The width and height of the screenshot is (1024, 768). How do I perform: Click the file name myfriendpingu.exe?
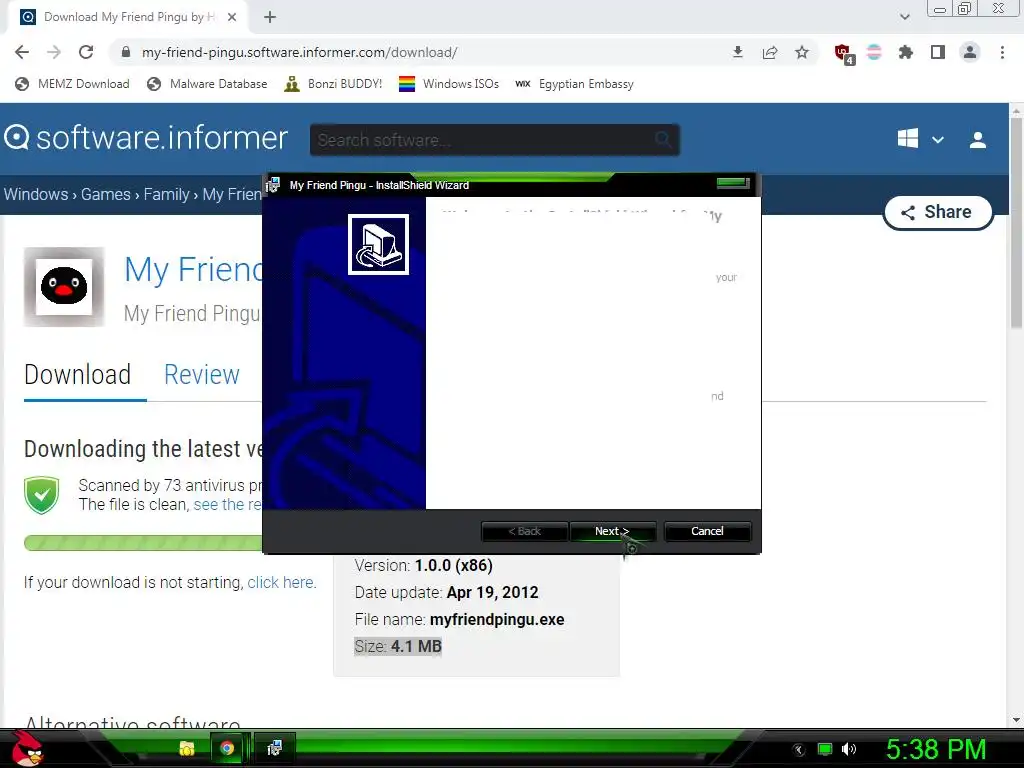[497, 620]
